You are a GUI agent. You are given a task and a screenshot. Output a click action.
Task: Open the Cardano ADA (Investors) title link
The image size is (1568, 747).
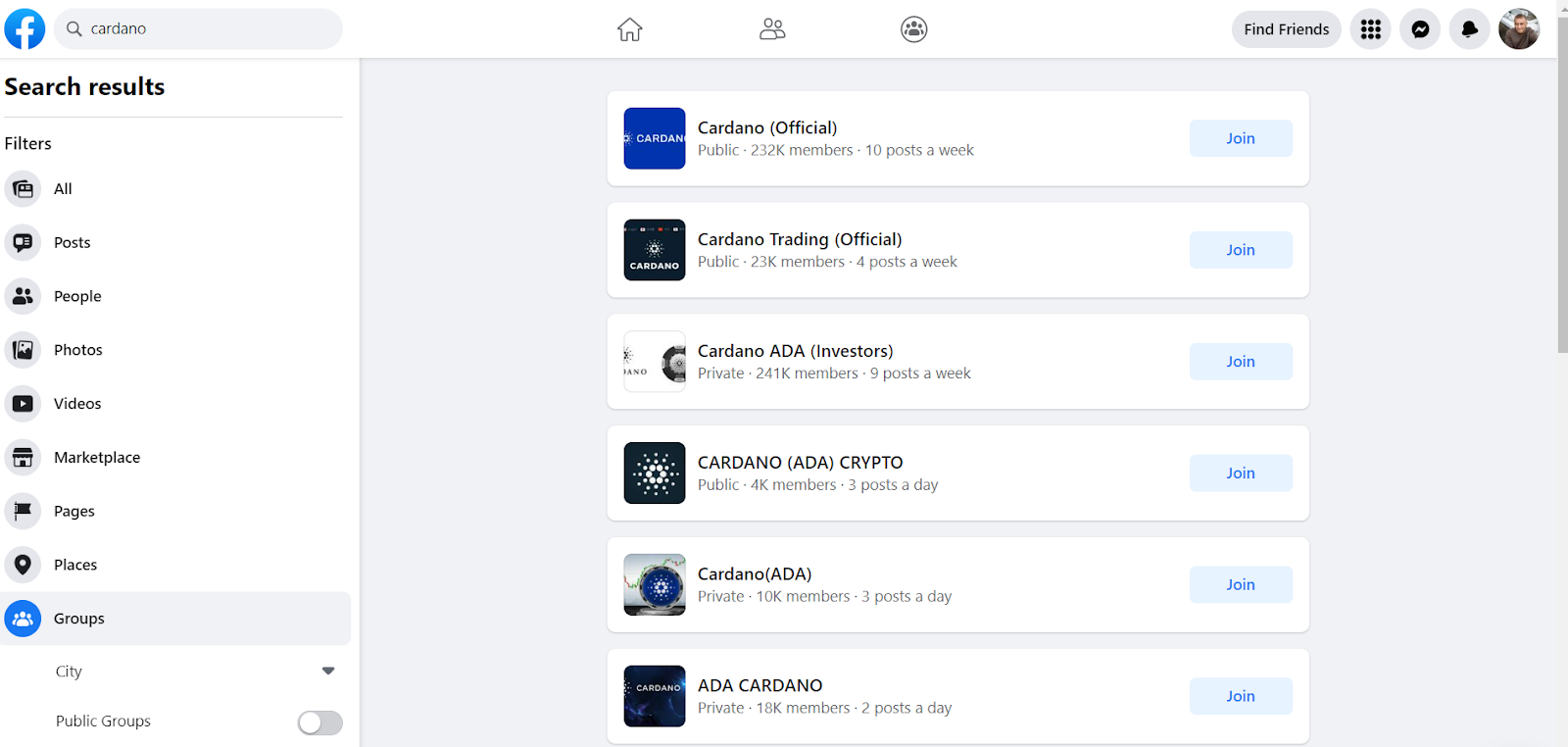click(x=796, y=351)
